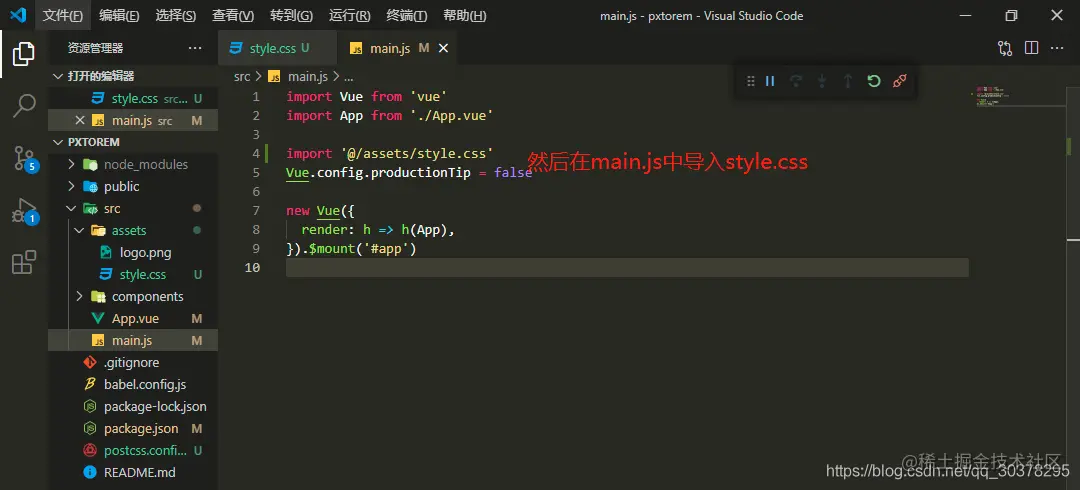Open the 选择(S) menu
The width and height of the screenshot is (1080, 490).
click(176, 15)
